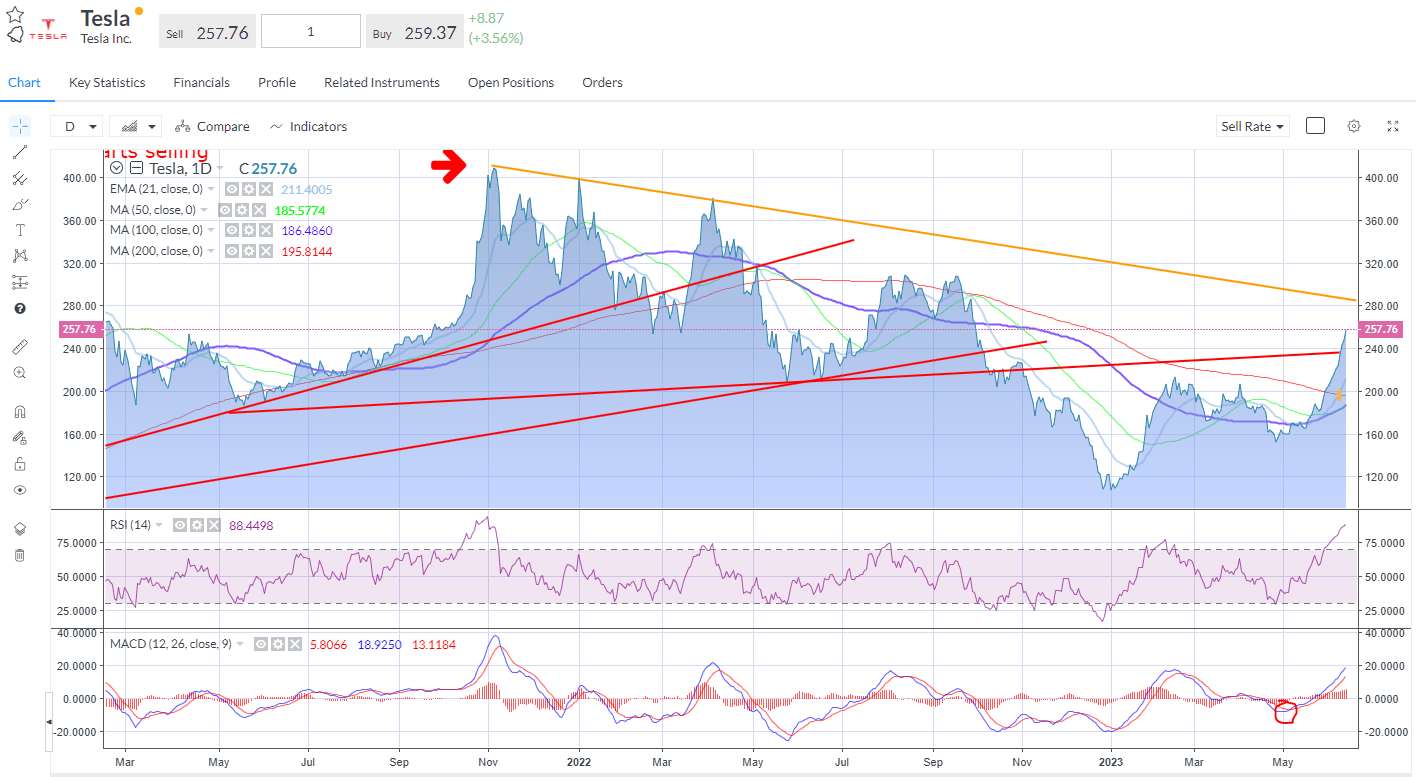Select the brush drawing tool
The image size is (1417, 777).
(x=20, y=204)
